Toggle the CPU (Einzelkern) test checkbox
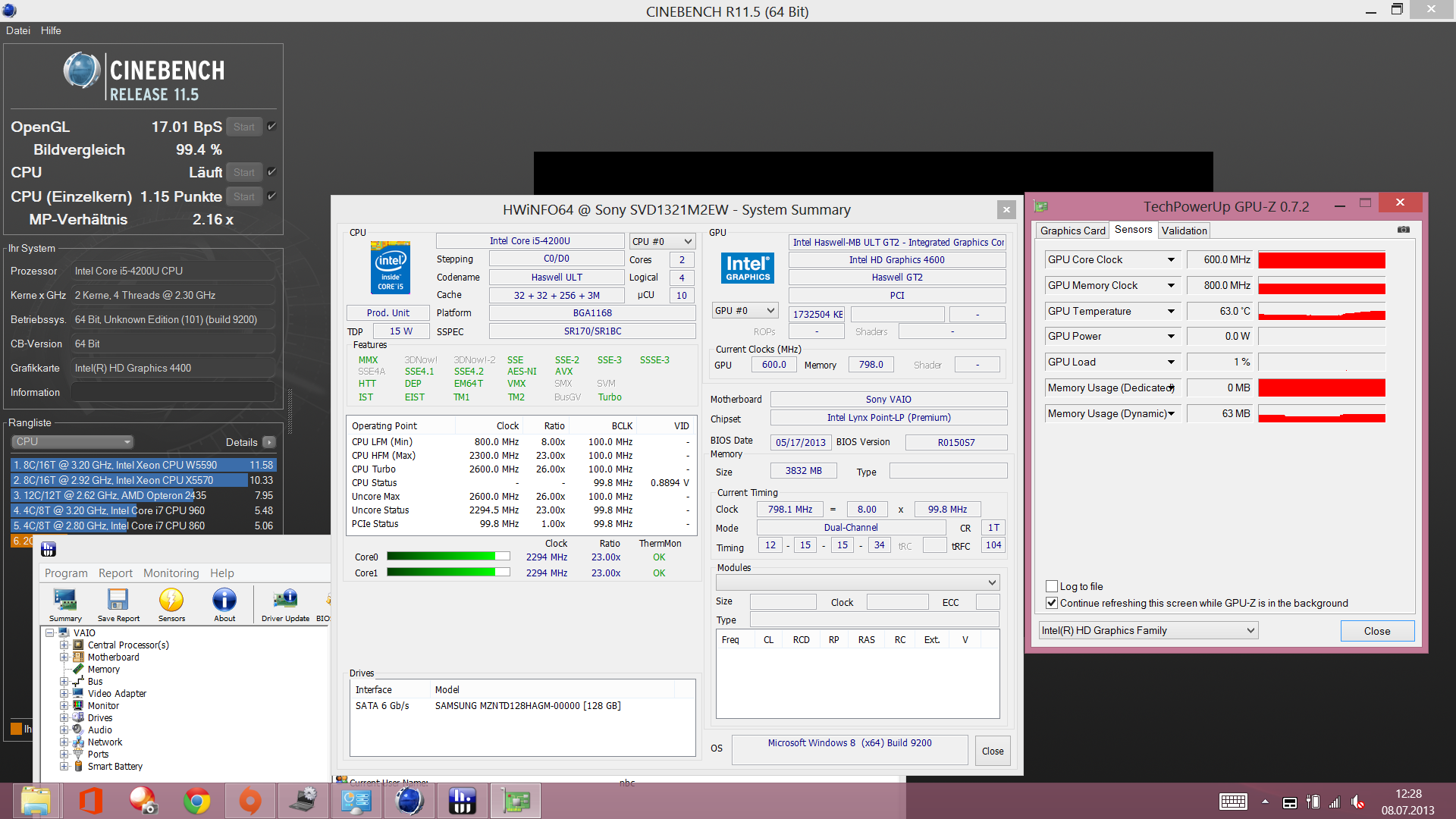 271,196
